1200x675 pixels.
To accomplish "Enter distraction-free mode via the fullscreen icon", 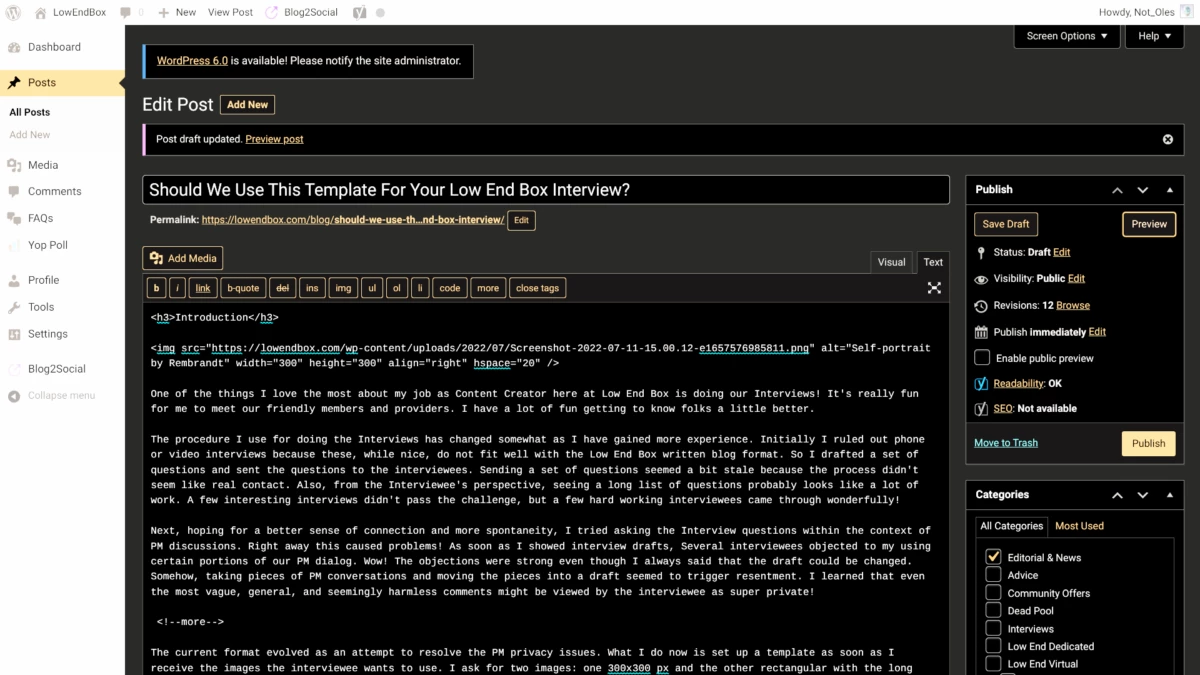I will (934, 287).
